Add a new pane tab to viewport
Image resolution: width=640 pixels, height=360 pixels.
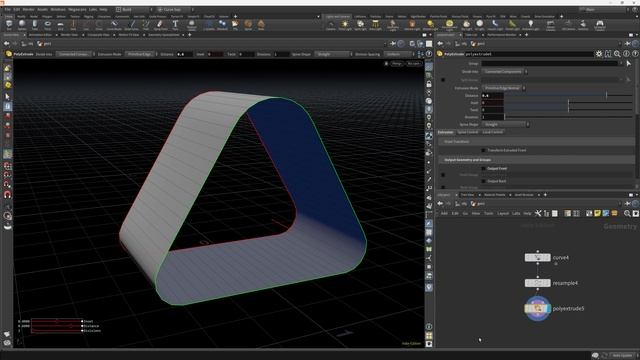tap(189, 35)
